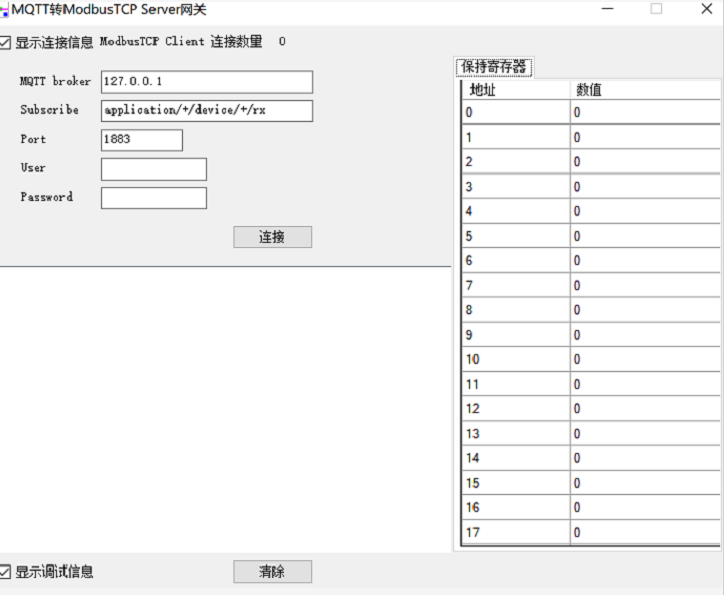Image resolution: width=724 pixels, height=595 pixels.
Task: Click the 连接 button
Action: pyautogui.click(x=272, y=237)
